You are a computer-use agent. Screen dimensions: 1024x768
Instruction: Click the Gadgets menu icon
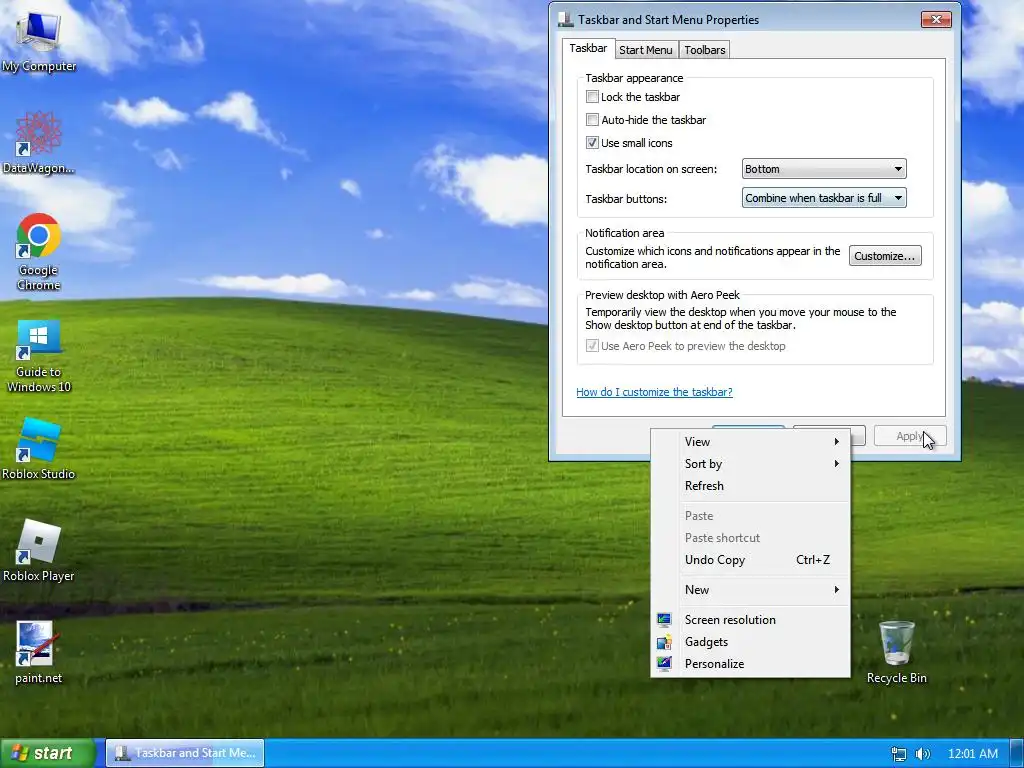[x=664, y=642]
